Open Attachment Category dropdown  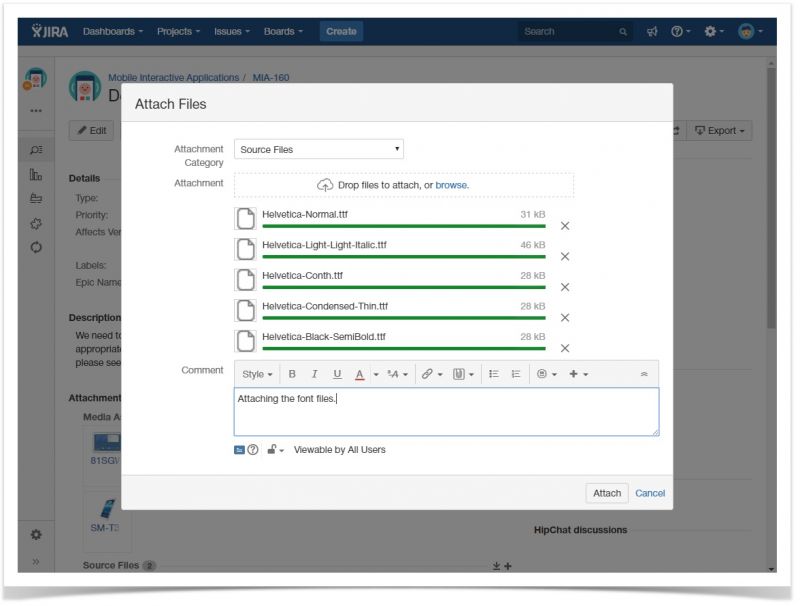(319, 149)
